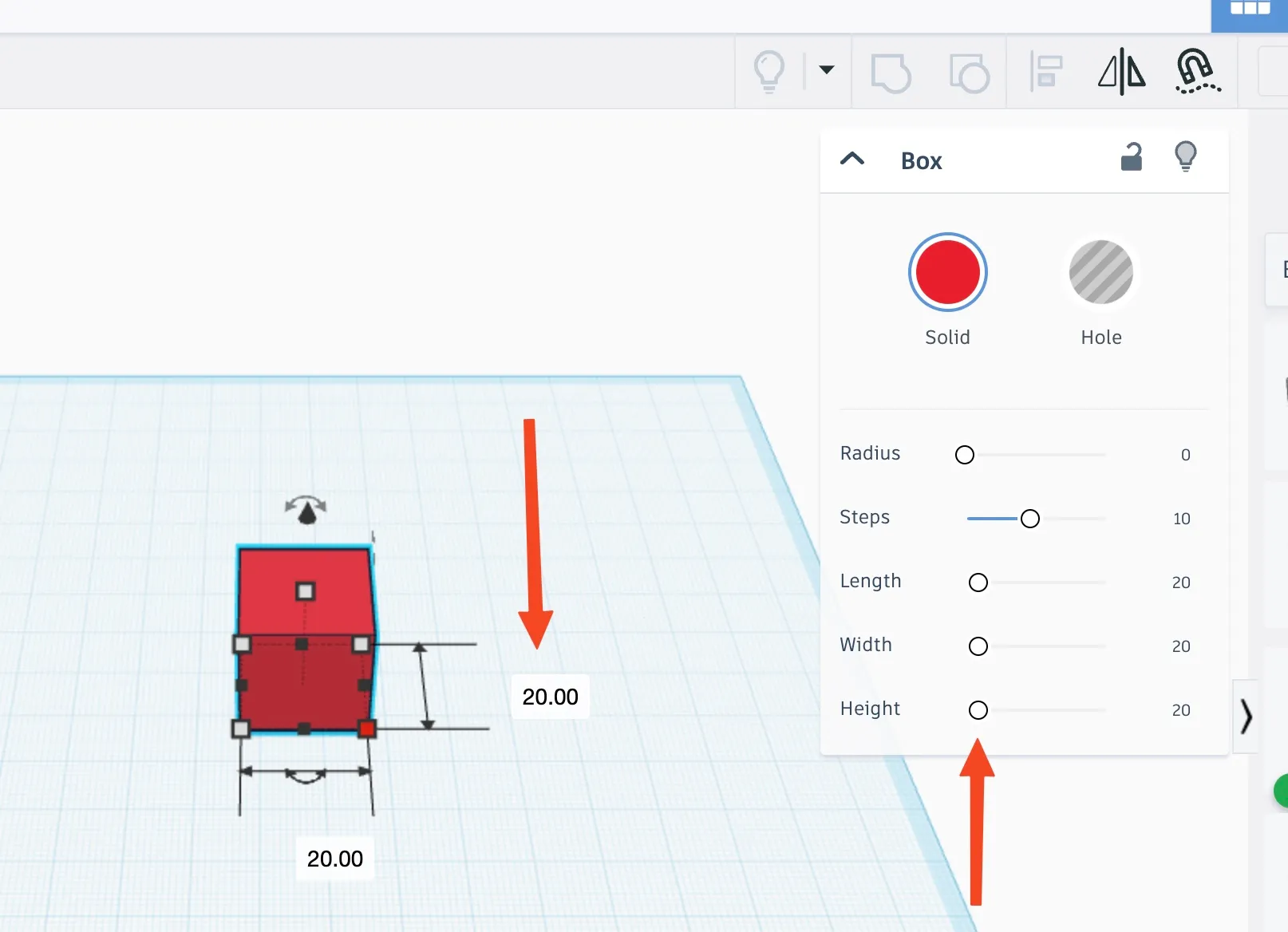
Task: Activate the Cruise magnet tool
Action: click(x=1197, y=72)
